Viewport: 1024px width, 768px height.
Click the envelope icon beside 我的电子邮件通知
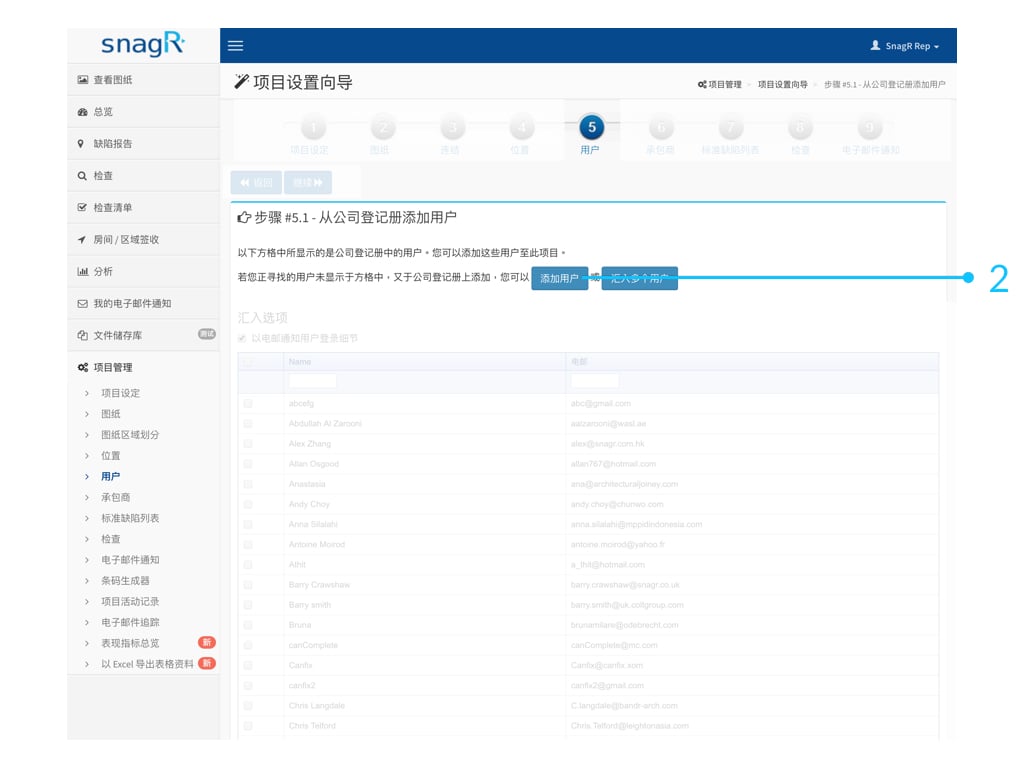[x=82, y=304]
